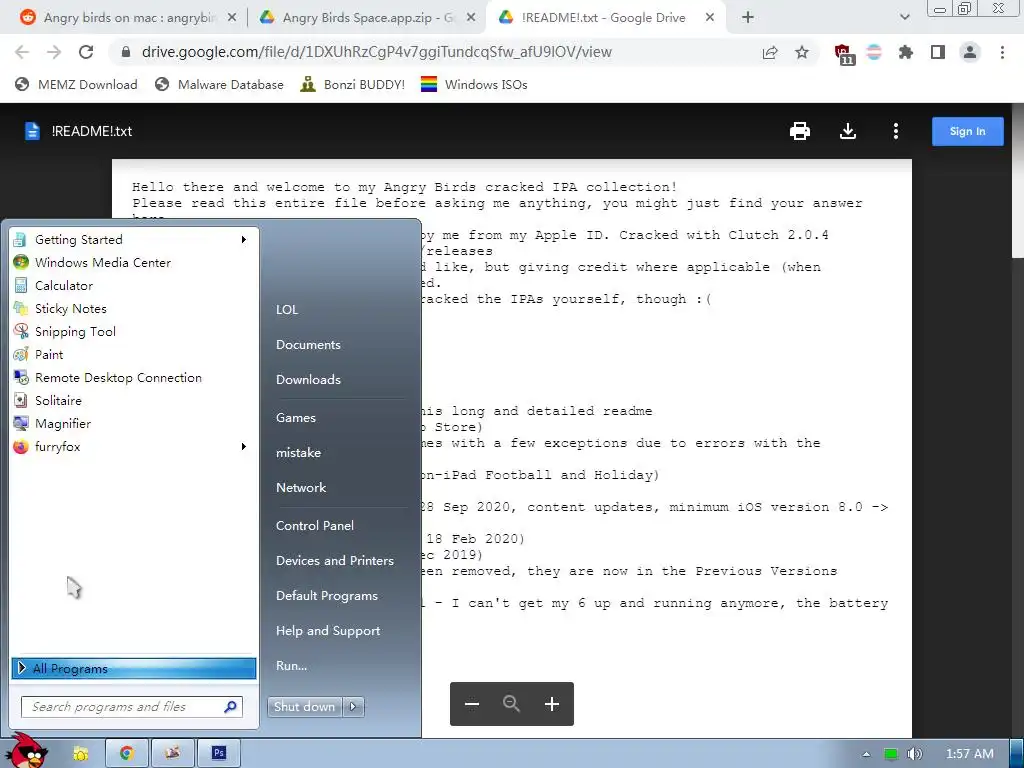Screen dimensions: 1024x768
Task: Open shutdown options arrow
Action: [353, 707]
